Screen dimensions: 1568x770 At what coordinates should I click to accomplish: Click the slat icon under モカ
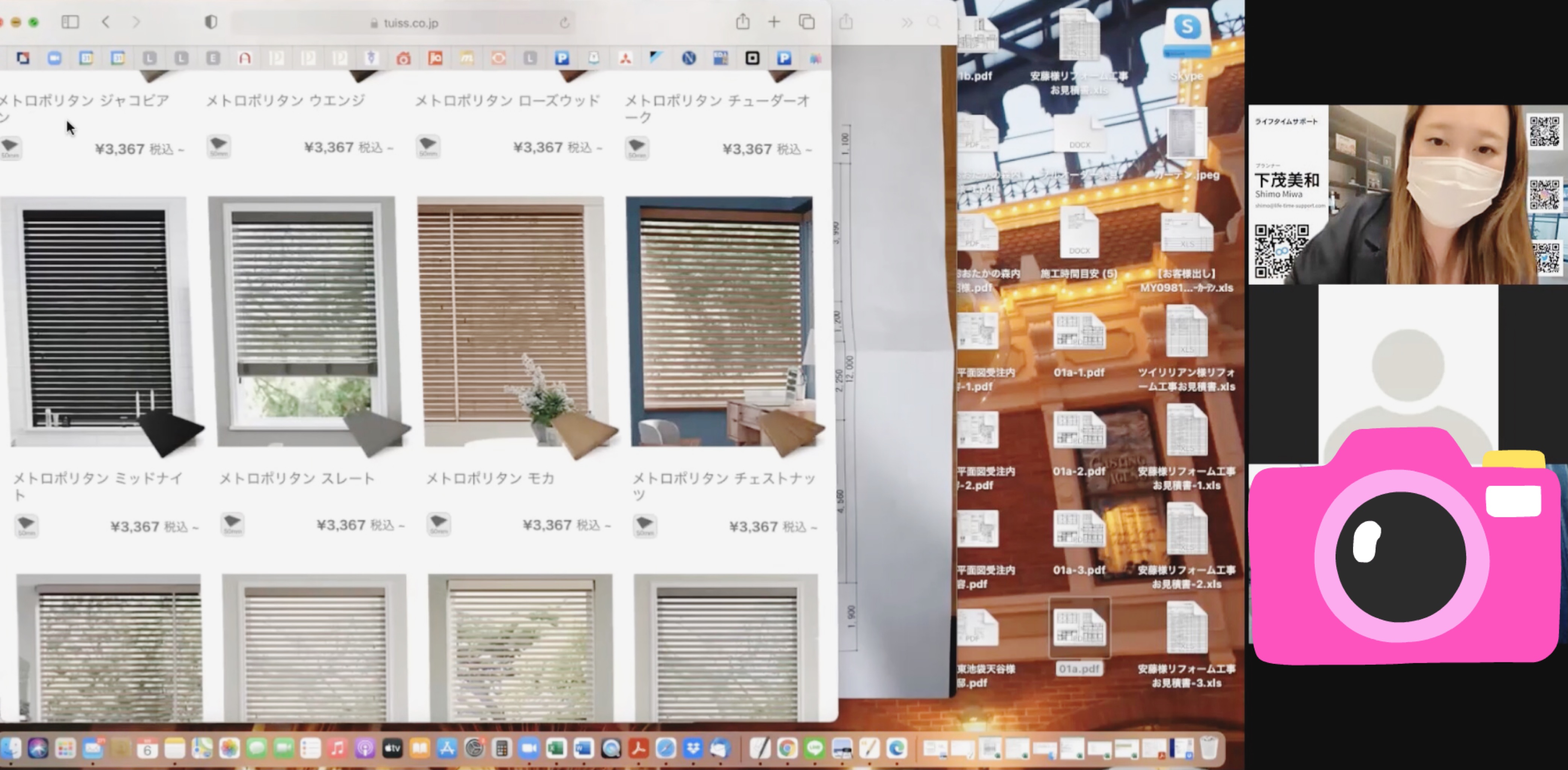[439, 524]
